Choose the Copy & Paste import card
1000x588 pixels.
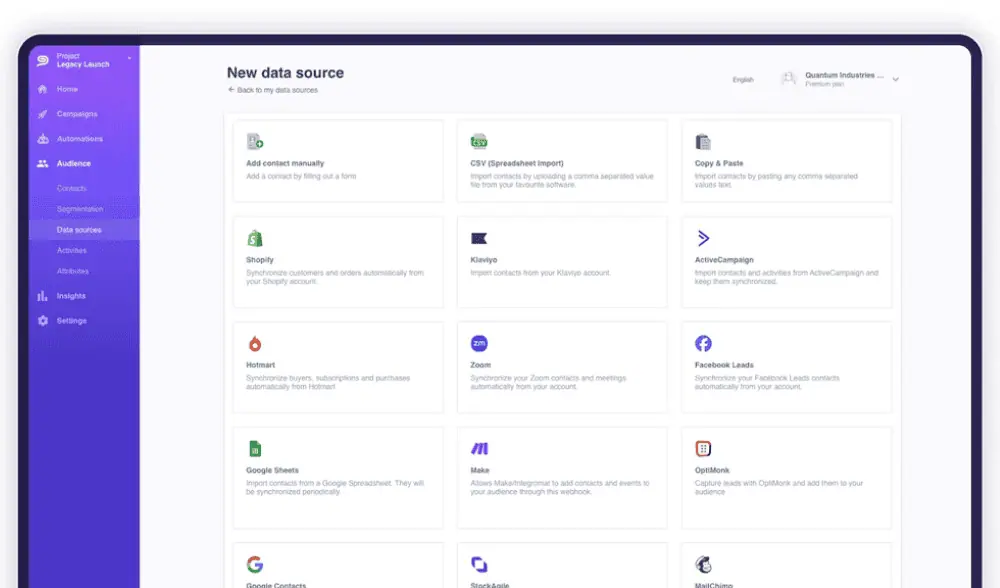click(x=786, y=162)
